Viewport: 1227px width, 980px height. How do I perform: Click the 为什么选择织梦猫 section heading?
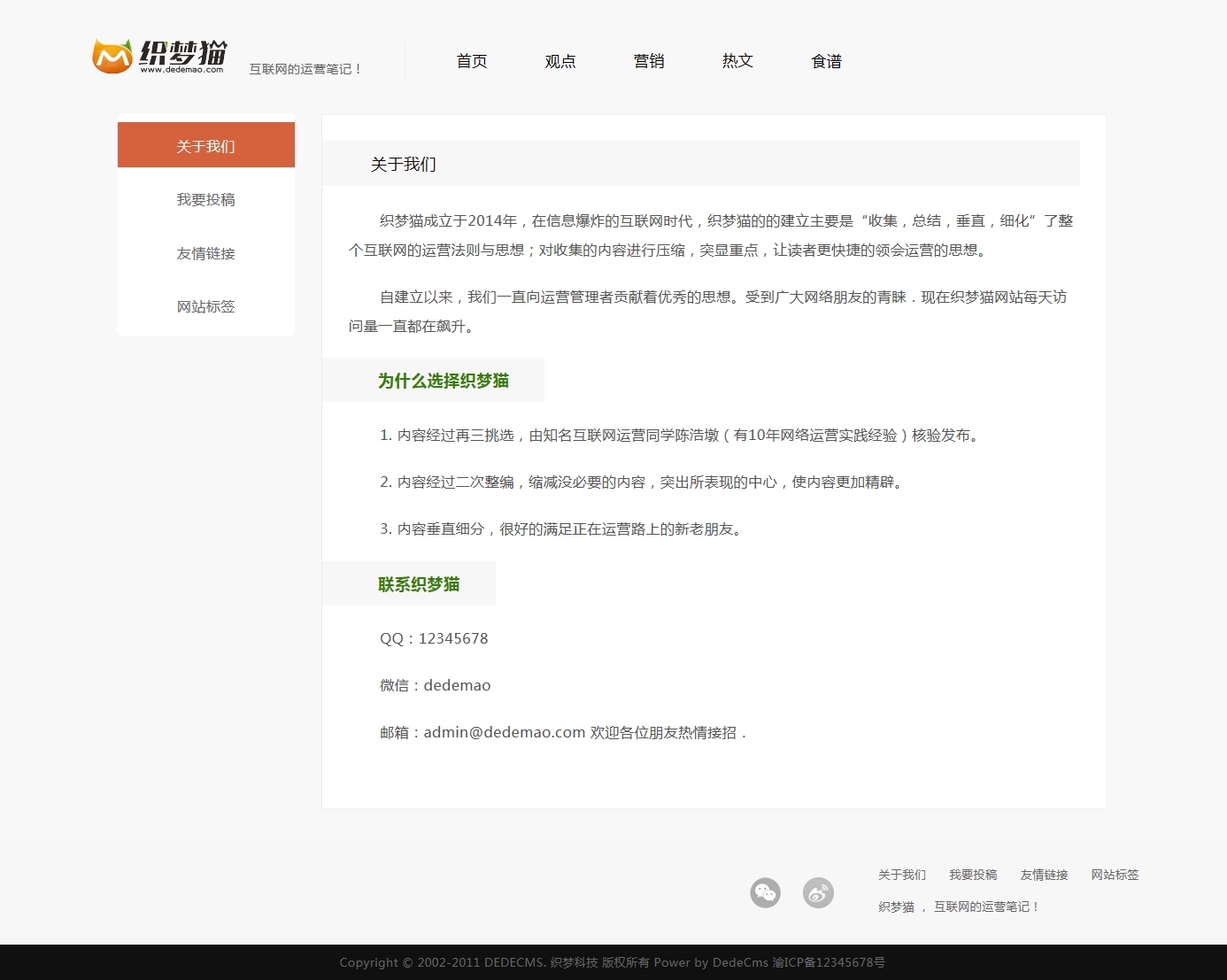click(x=443, y=381)
